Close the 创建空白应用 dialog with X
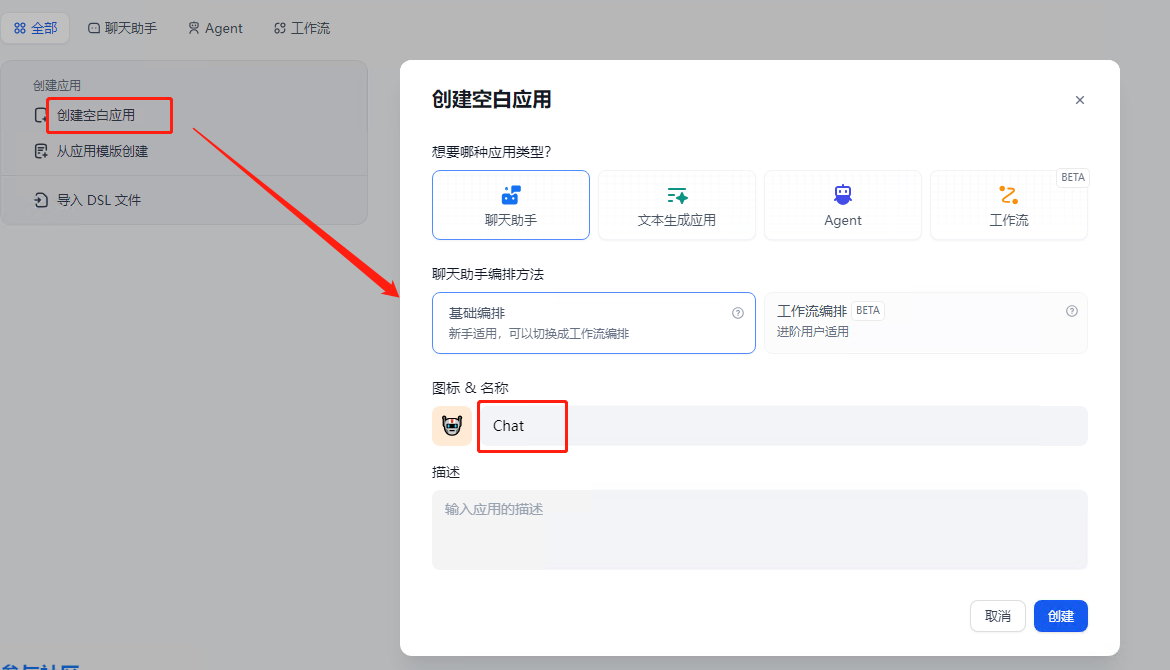The height and width of the screenshot is (670, 1170). tap(1080, 100)
